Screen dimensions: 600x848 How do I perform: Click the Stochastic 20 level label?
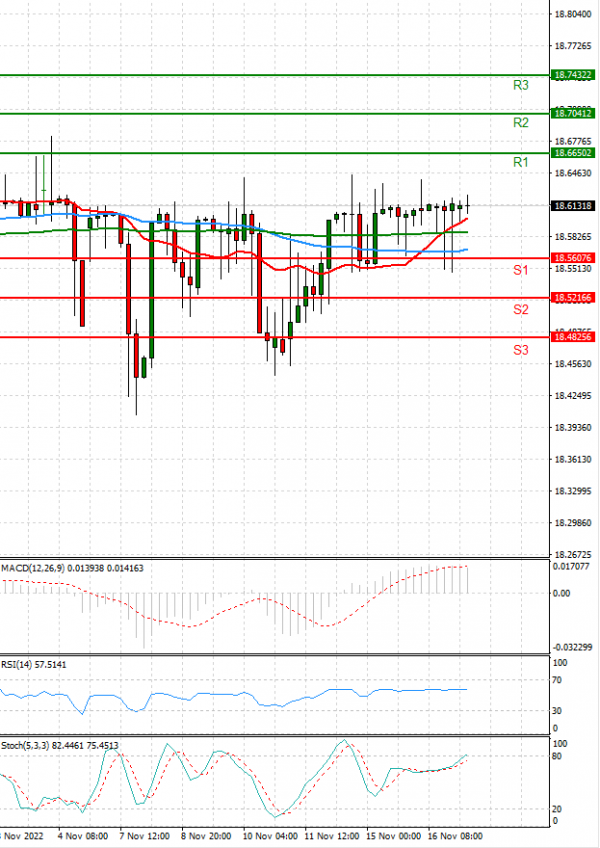click(x=557, y=809)
